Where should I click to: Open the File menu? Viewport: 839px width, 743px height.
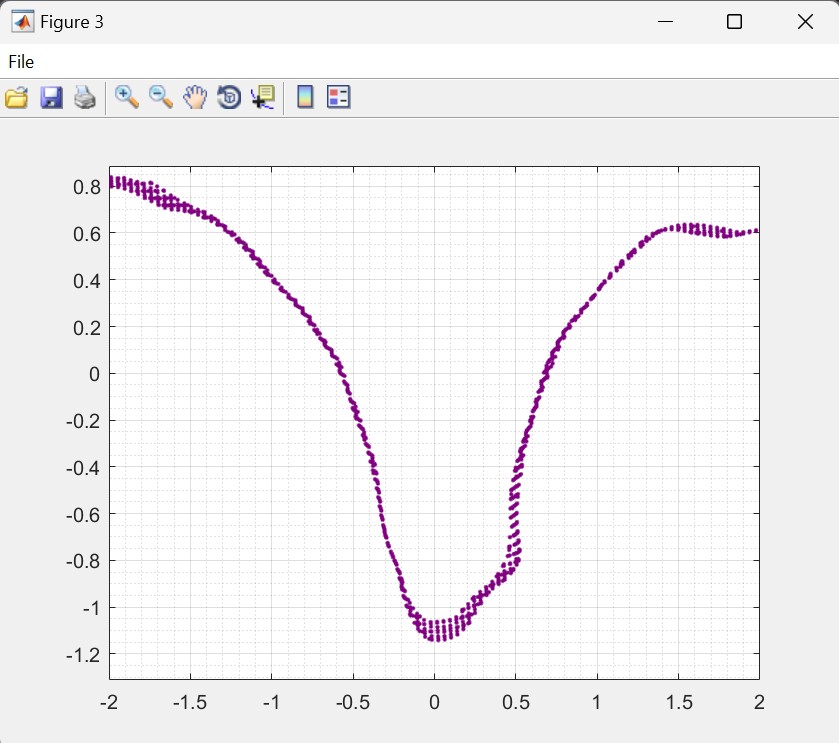[21, 62]
